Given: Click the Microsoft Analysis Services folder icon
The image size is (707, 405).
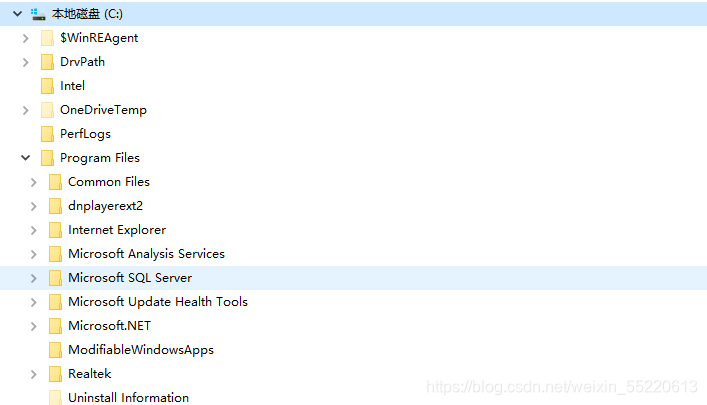Looking at the screenshot, I should (55, 254).
